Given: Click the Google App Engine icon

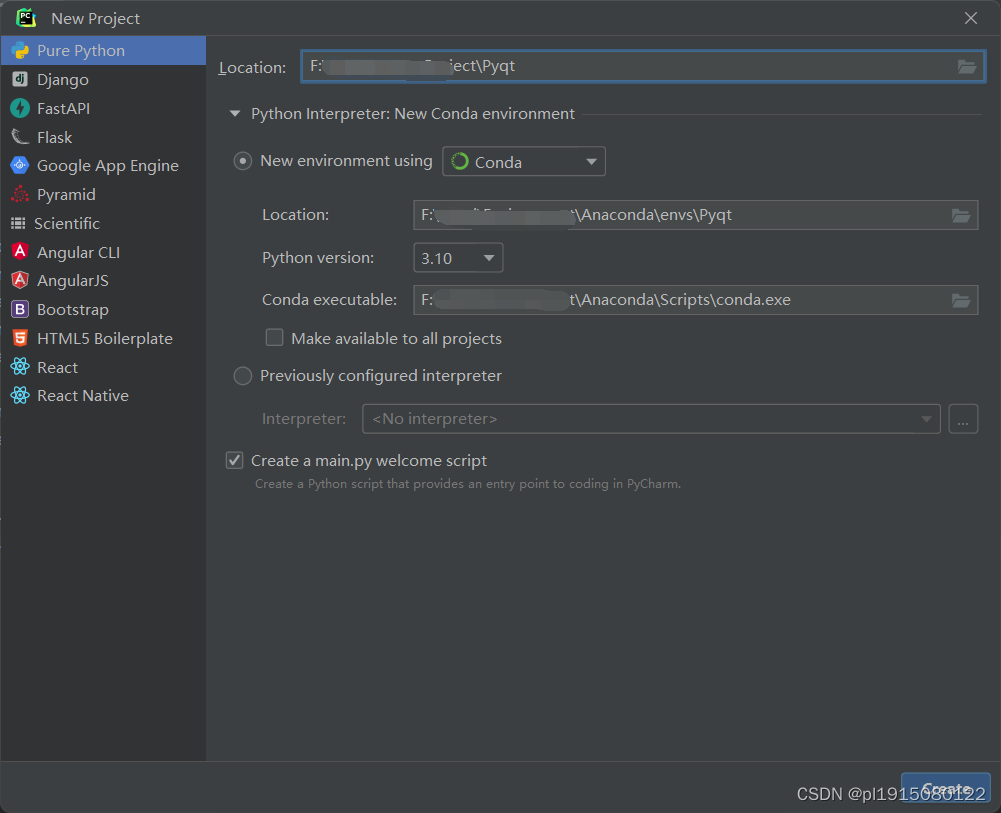Looking at the screenshot, I should pyautogui.click(x=20, y=165).
